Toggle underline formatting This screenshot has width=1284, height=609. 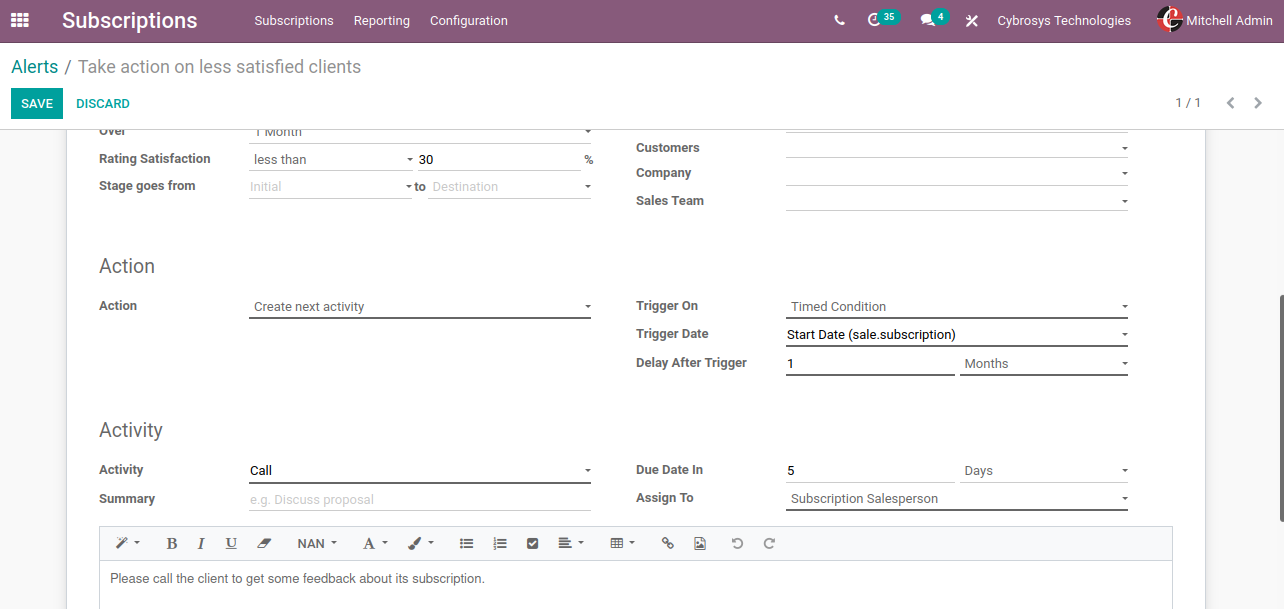click(x=231, y=543)
